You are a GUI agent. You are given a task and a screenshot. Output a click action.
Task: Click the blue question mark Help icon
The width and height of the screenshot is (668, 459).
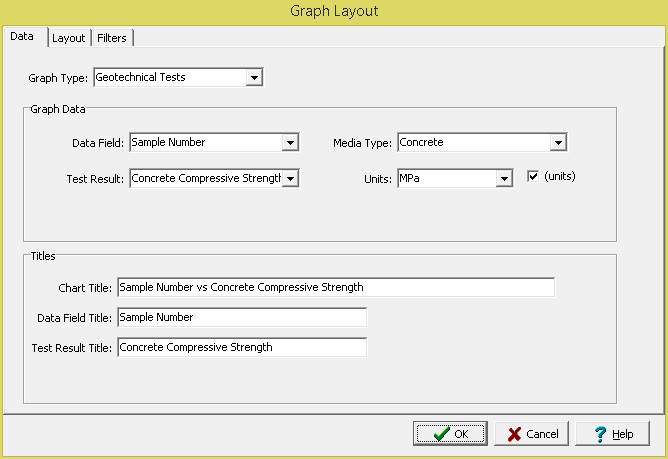(x=601, y=434)
